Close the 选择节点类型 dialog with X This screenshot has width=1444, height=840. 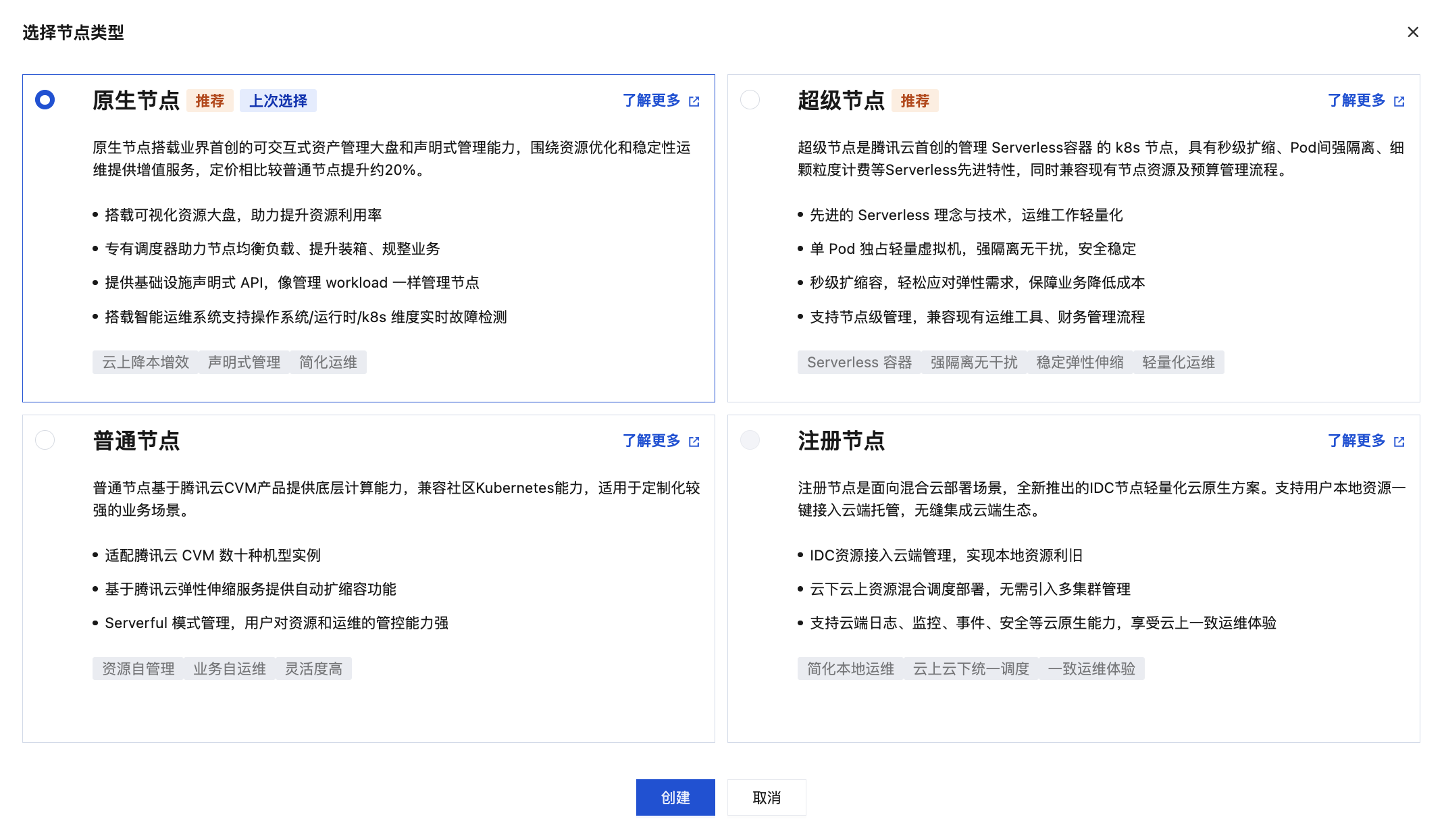coord(1412,32)
